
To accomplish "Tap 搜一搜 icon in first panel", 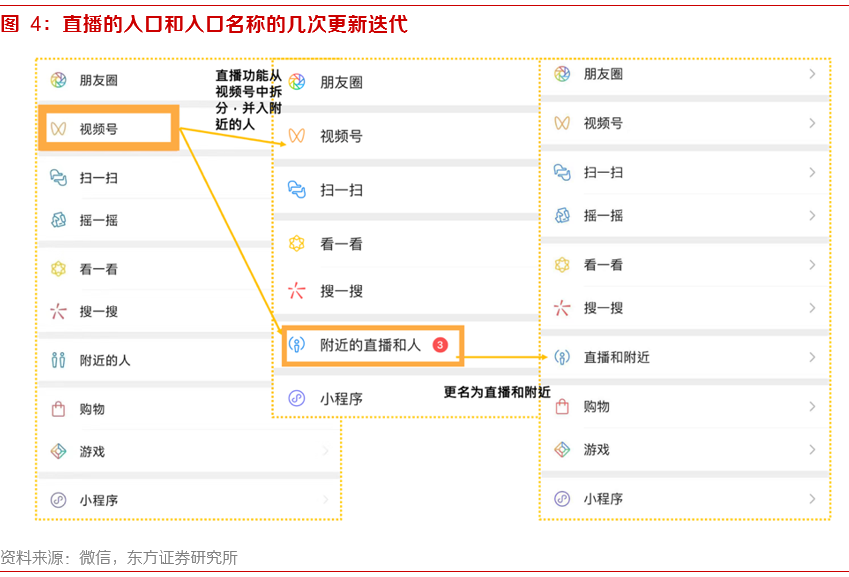I will point(58,311).
